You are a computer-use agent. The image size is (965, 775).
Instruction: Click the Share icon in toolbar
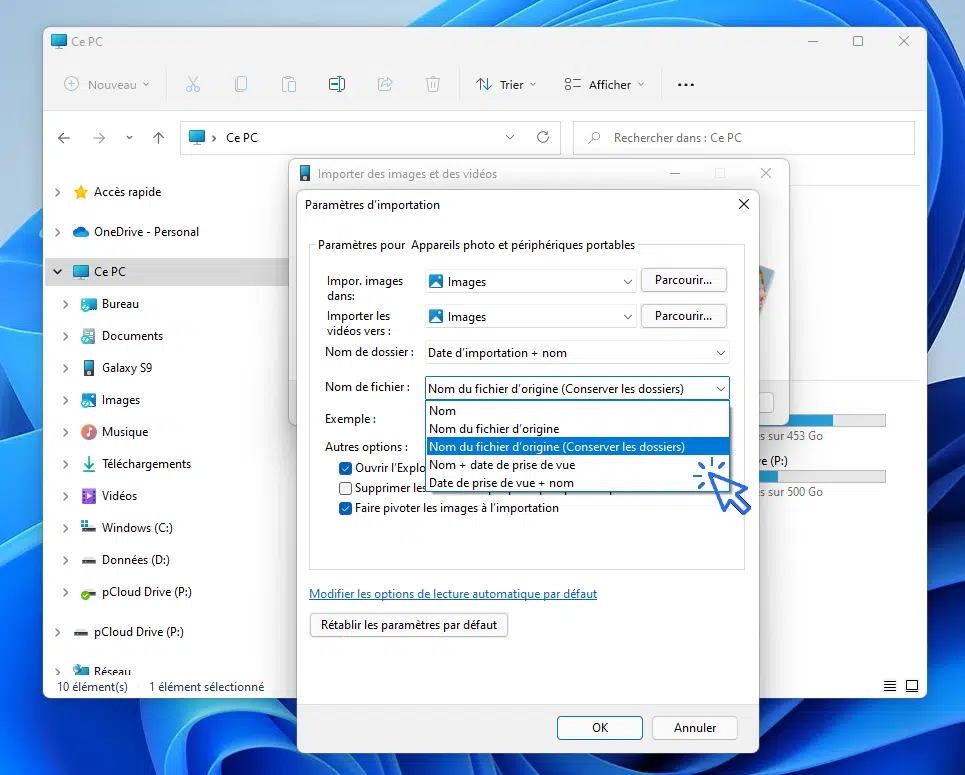tap(385, 85)
